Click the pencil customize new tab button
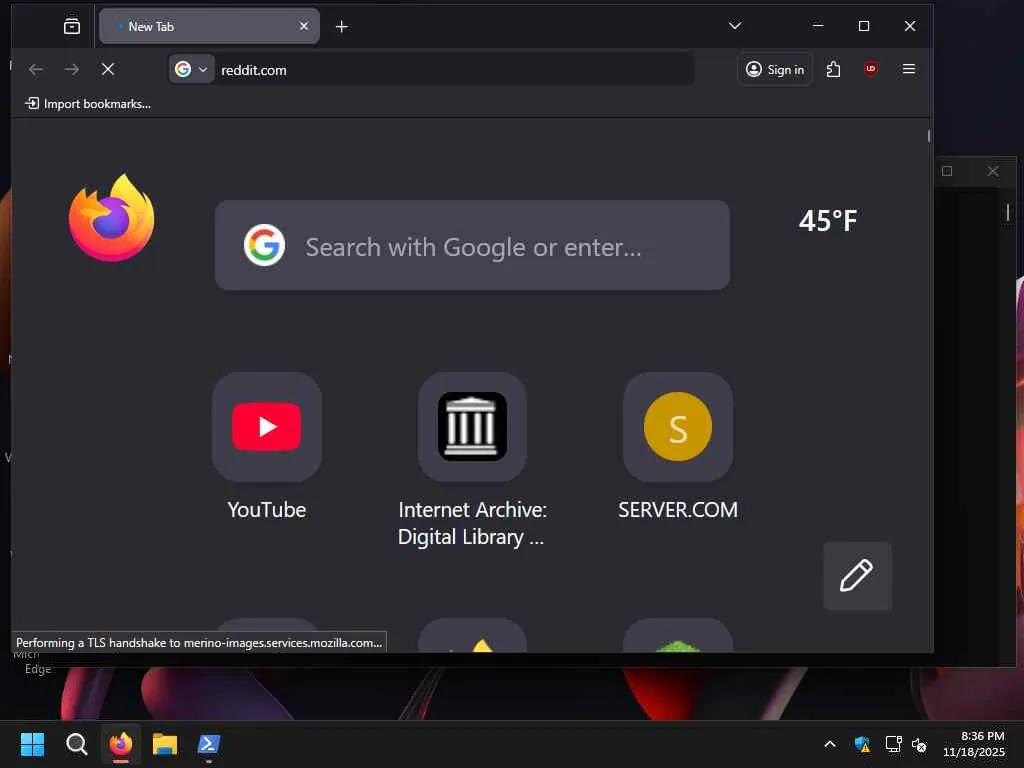This screenshot has width=1024, height=768. click(857, 576)
